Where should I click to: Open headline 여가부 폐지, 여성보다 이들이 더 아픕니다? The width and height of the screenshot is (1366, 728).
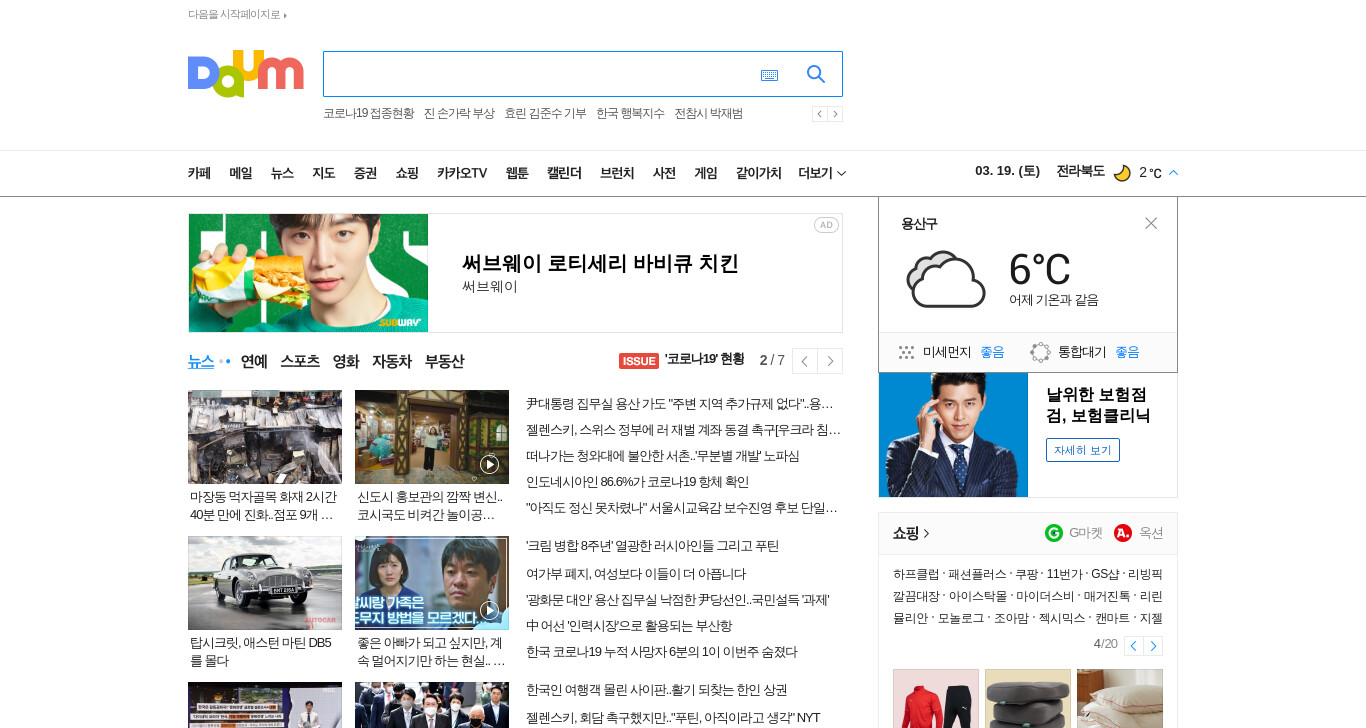(x=636, y=574)
